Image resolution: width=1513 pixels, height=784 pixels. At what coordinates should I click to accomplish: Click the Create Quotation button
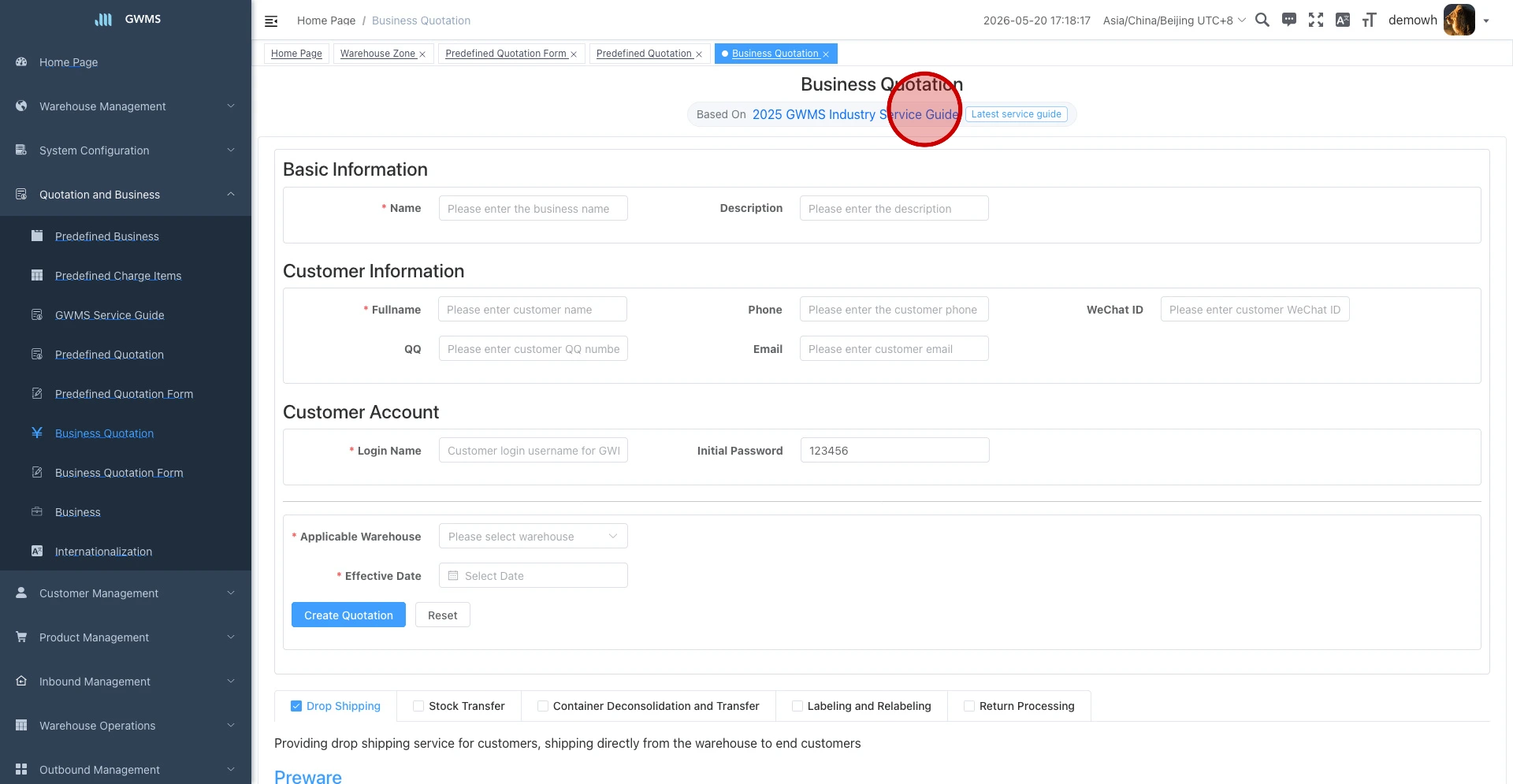pyautogui.click(x=348, y=615)
